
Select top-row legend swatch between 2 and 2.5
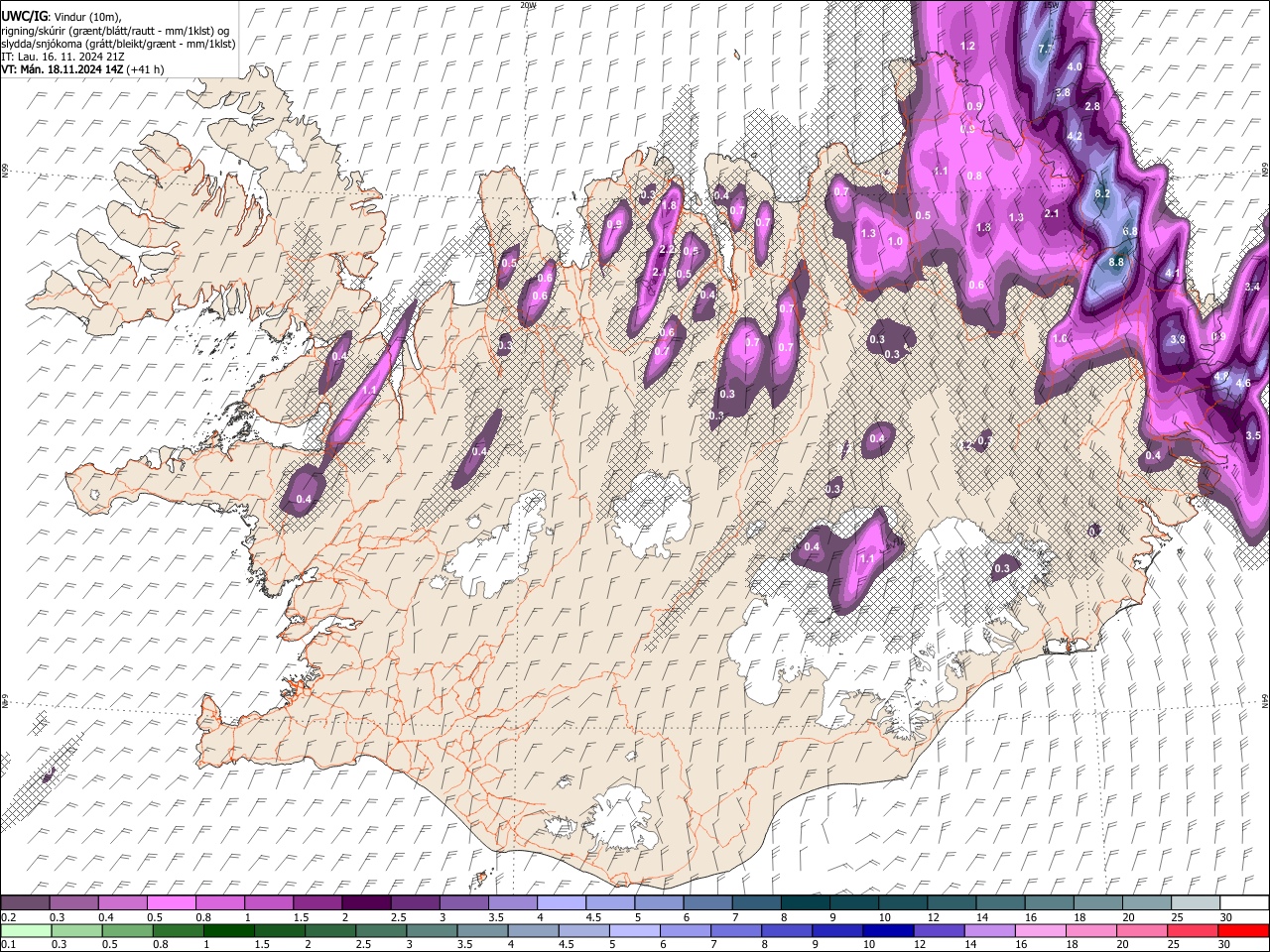click(x=366, y=903)
